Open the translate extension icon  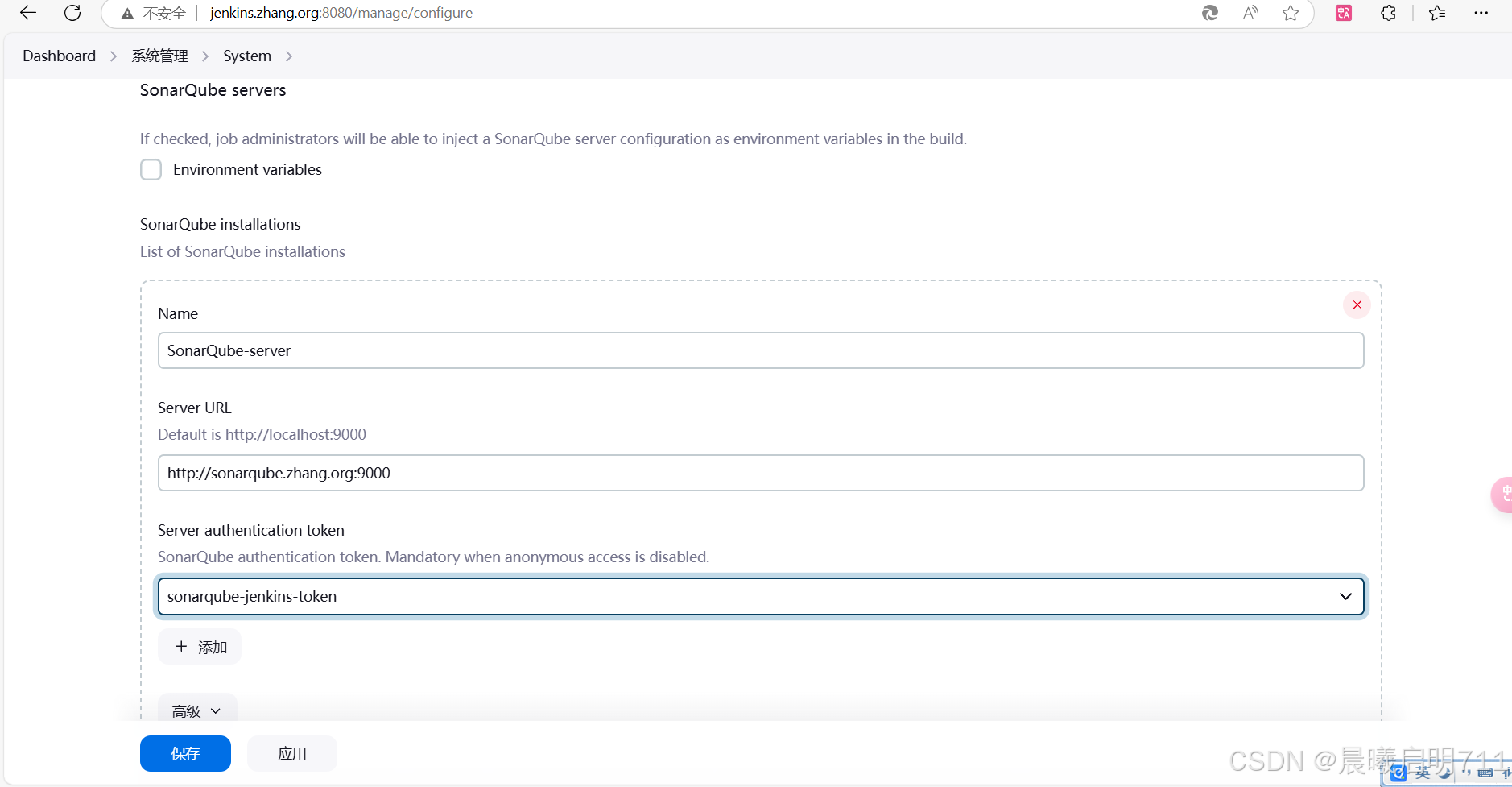(1344, 13)
